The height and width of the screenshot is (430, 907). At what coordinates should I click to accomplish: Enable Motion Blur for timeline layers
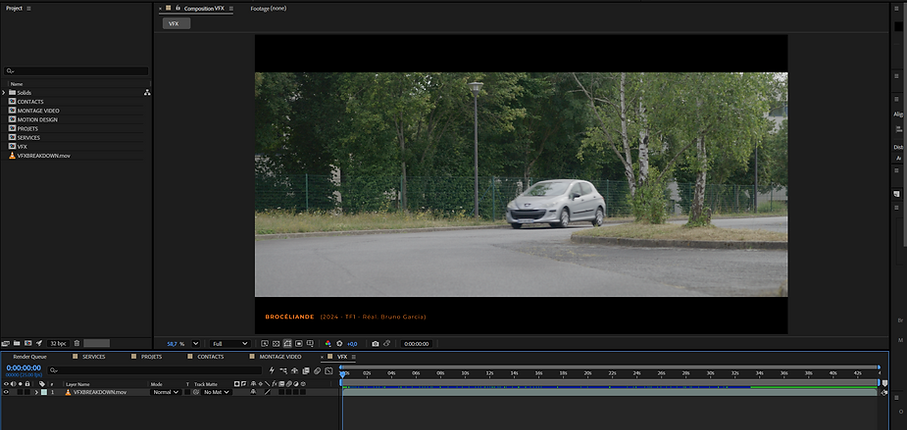click(x=317, y=370)
